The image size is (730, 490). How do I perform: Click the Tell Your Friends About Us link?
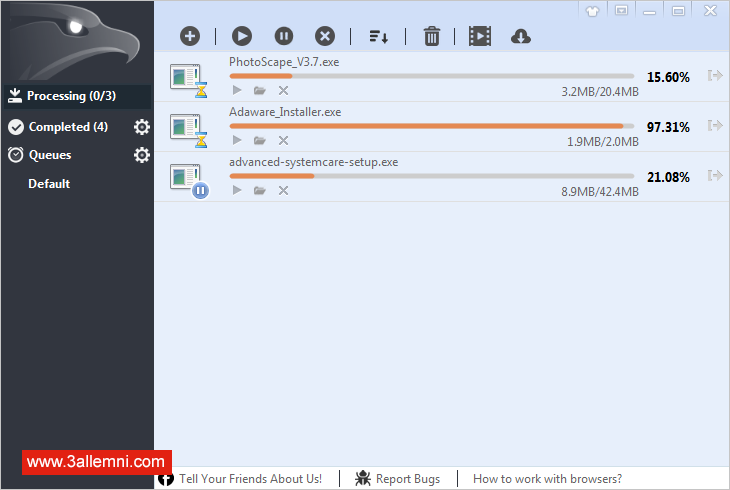coord(250,479)
